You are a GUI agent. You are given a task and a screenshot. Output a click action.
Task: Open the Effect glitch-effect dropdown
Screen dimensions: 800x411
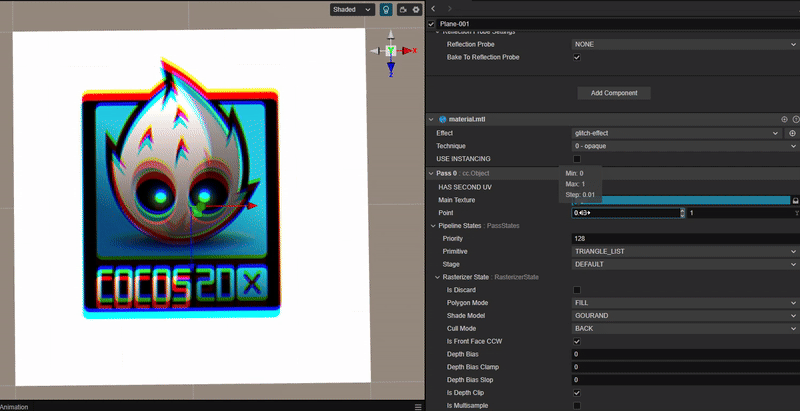[x=677, y=133]
